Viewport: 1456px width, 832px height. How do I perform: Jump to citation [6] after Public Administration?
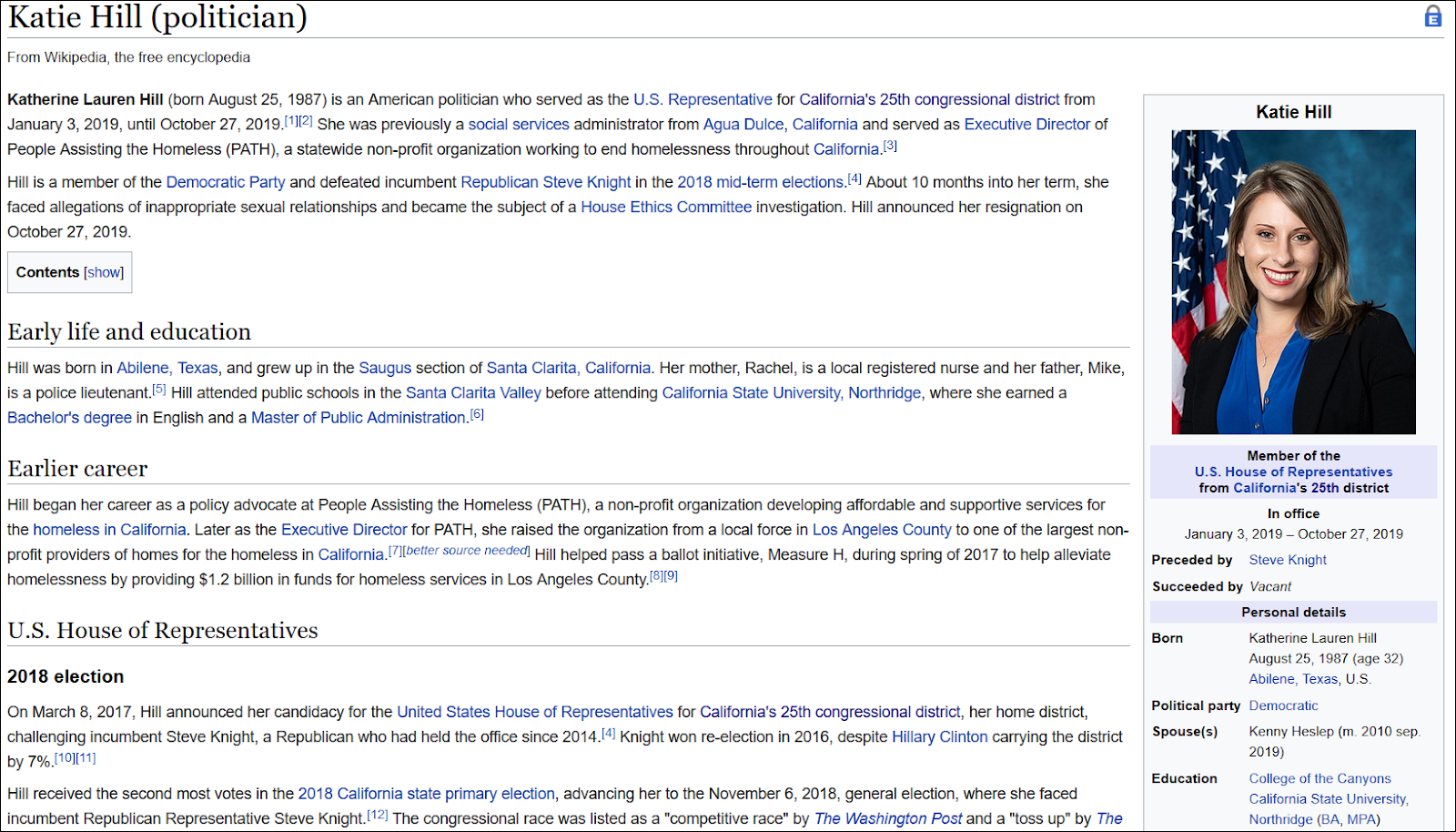point(477,413)
